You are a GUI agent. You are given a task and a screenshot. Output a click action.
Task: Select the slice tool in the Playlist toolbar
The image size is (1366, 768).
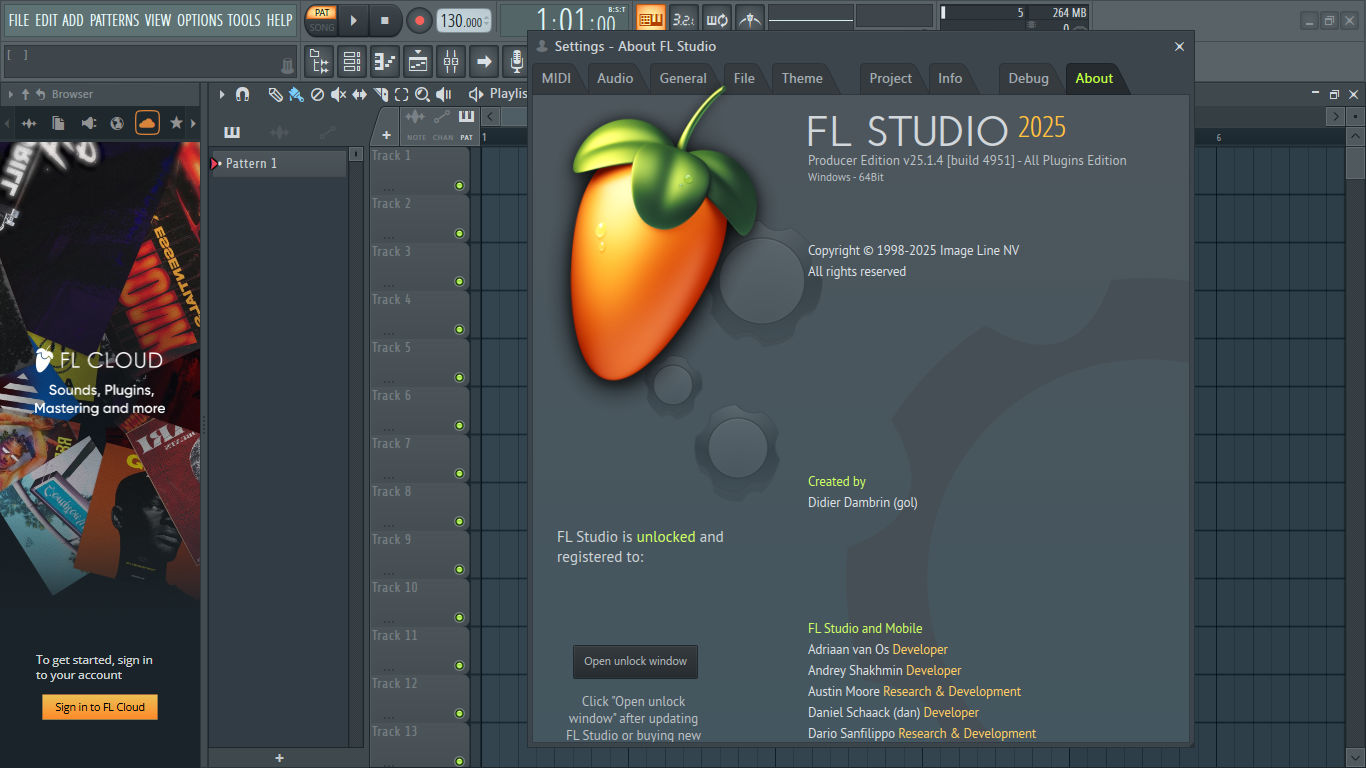(381, 95)
